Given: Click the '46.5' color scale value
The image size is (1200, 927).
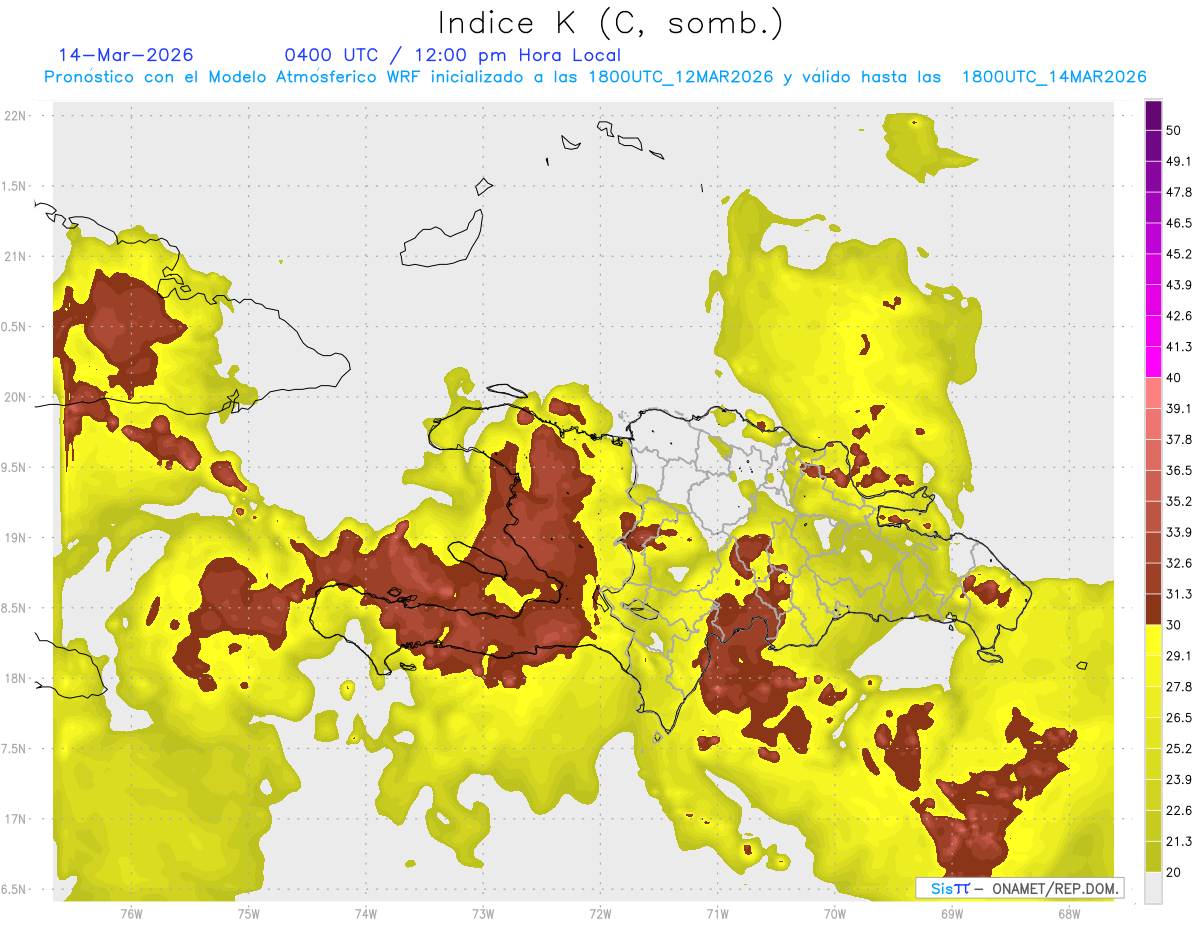Looking at the screenshot, I should coord(1179,223).
